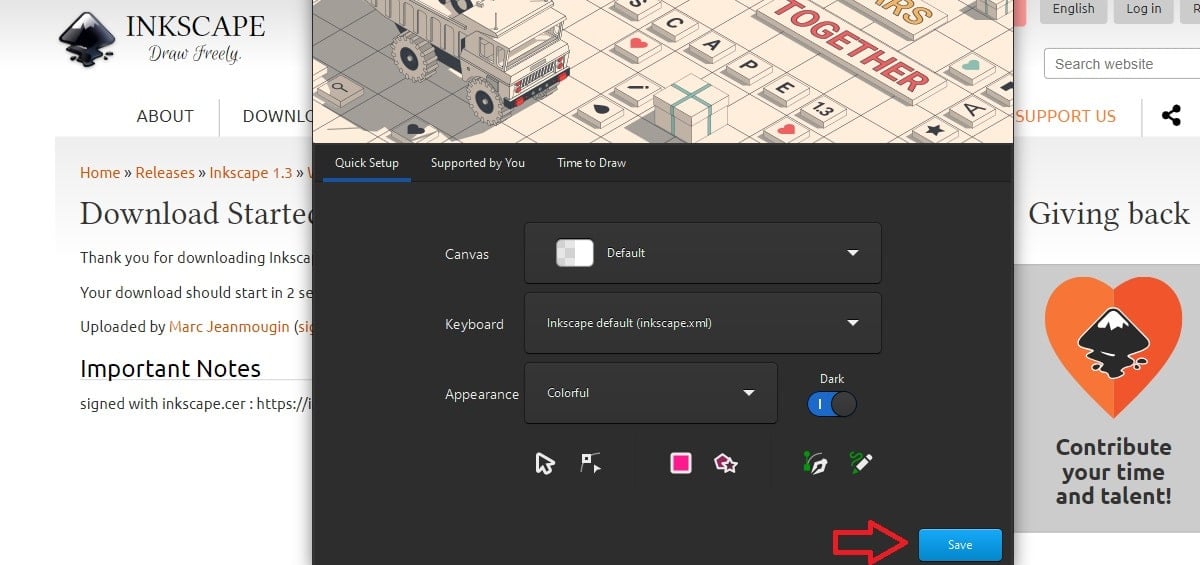
Task: Switch to the Quick Setup tab
Action: [367, 163]
